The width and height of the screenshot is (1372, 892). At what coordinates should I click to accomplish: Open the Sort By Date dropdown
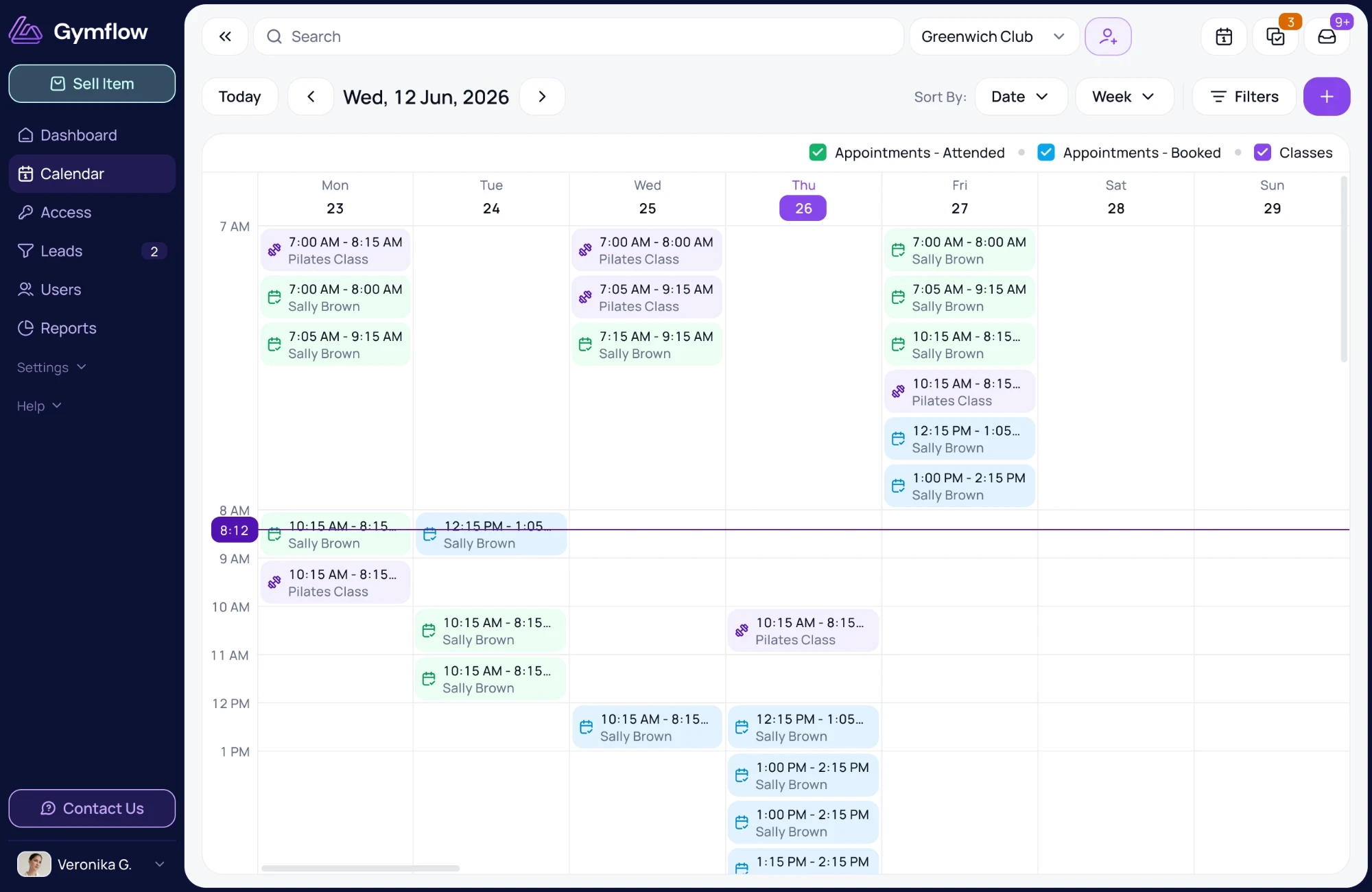(1021, 97)
